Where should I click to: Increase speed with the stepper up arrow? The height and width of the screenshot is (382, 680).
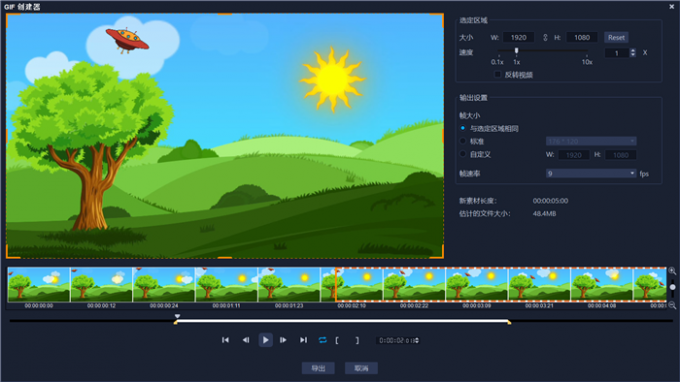pos(633,51)
